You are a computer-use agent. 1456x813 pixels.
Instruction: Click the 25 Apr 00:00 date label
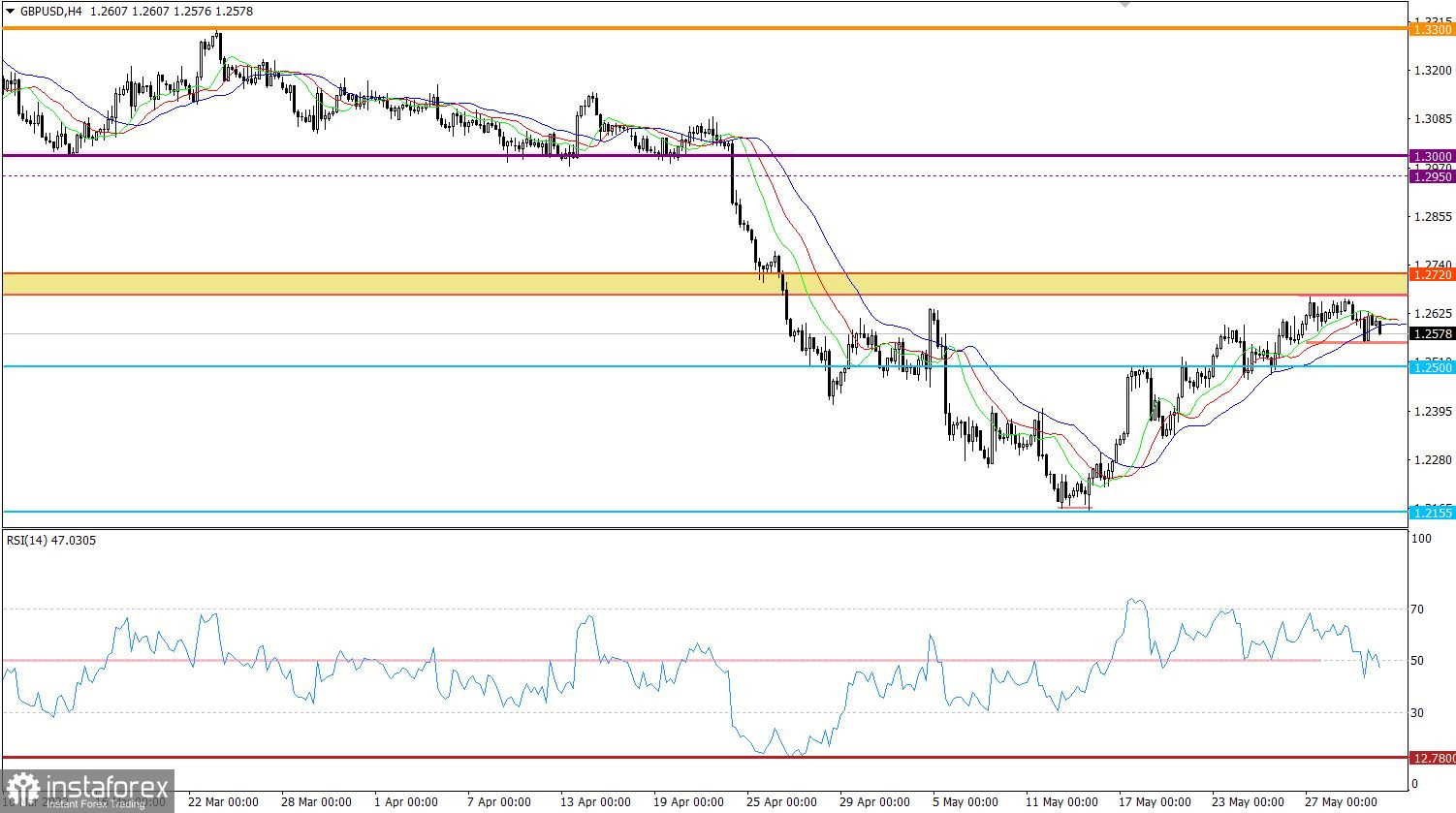[781, 802]
